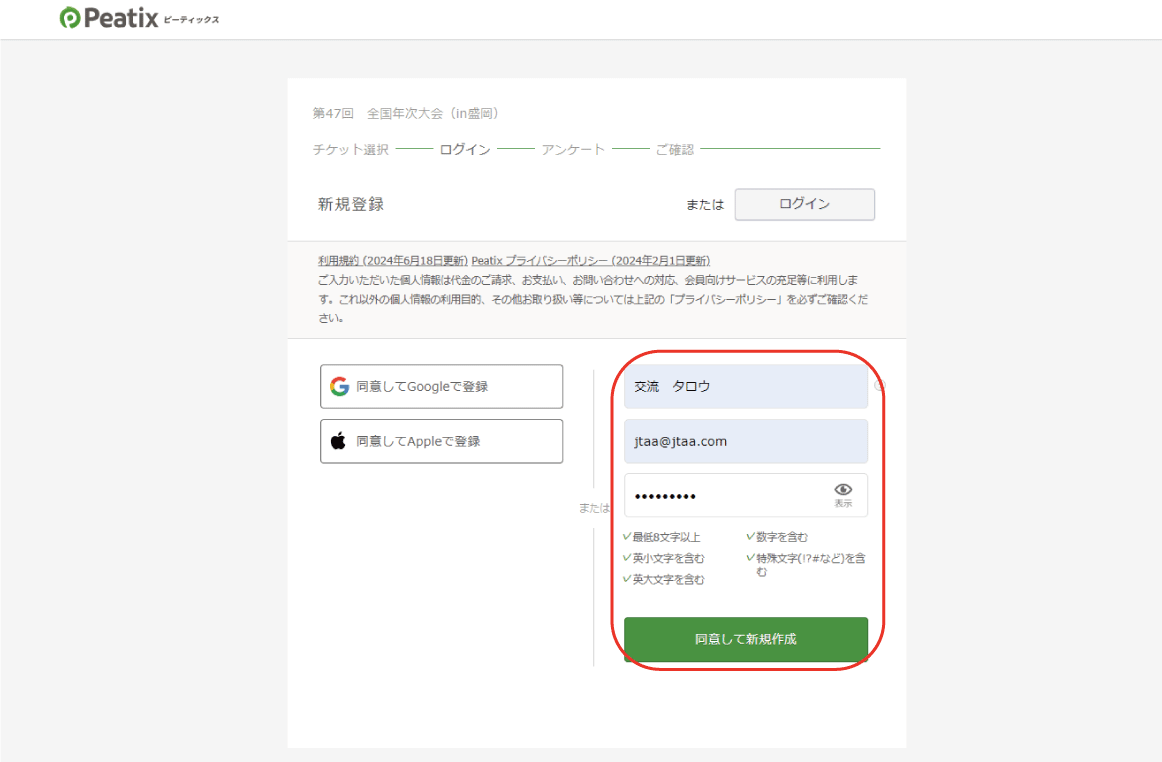Viewport: 1162px width, 762px height.
Task: Click the help icon beside the name field
Action: [879, 385]
